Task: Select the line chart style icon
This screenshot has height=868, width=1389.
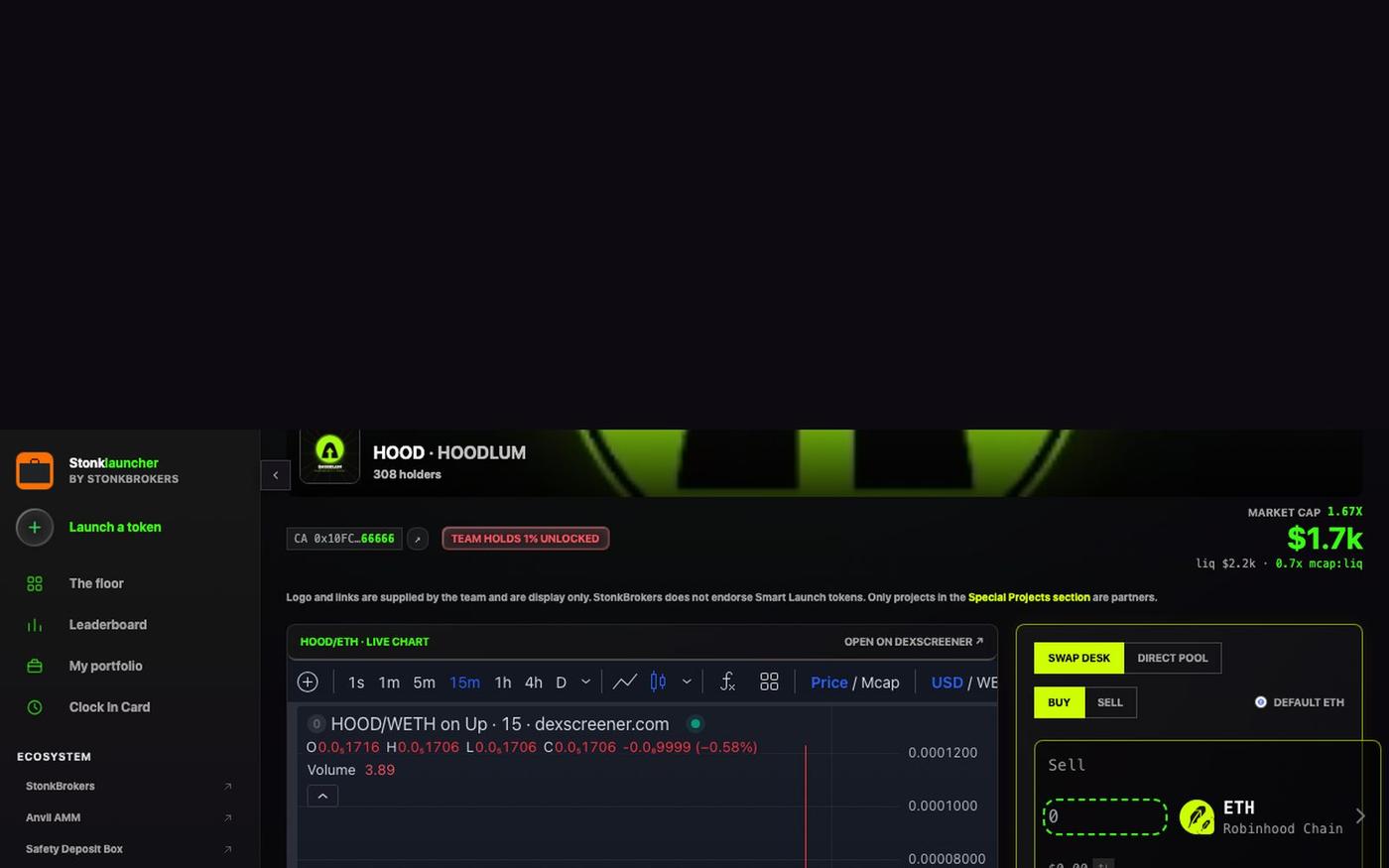Action: (x=624, y=682)
